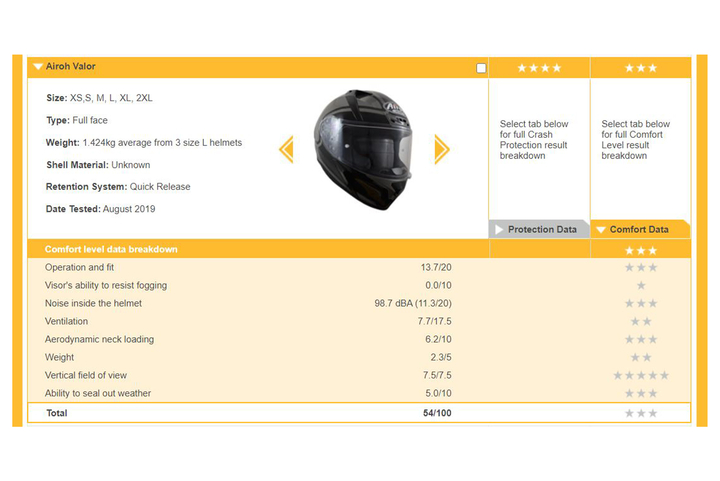Select the Comfort Data tab

coord(639,229)
